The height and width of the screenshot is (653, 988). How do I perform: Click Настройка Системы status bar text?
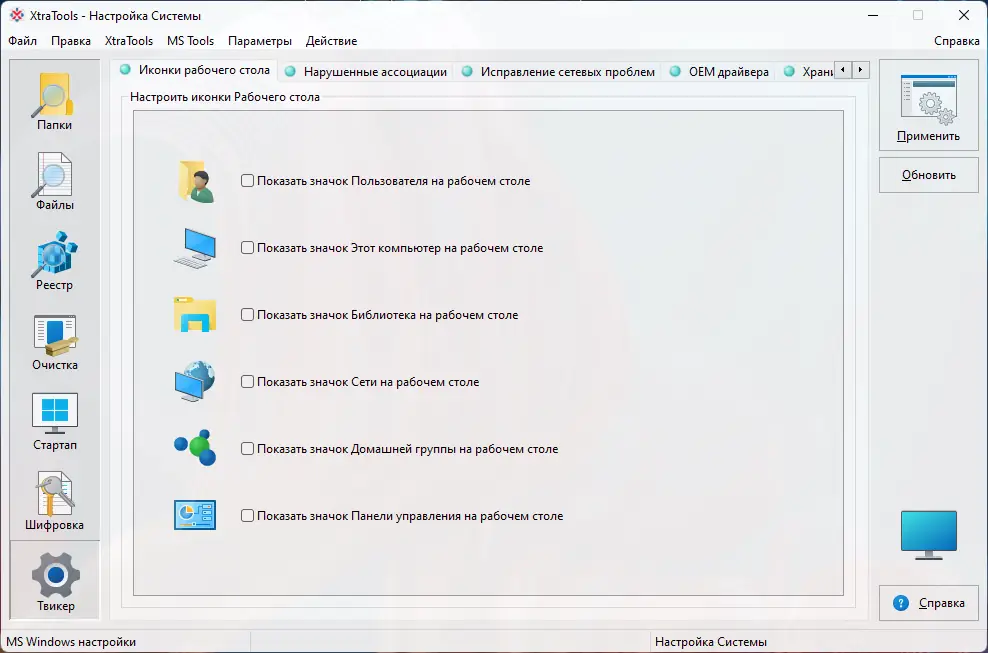(x=711, y=642)
